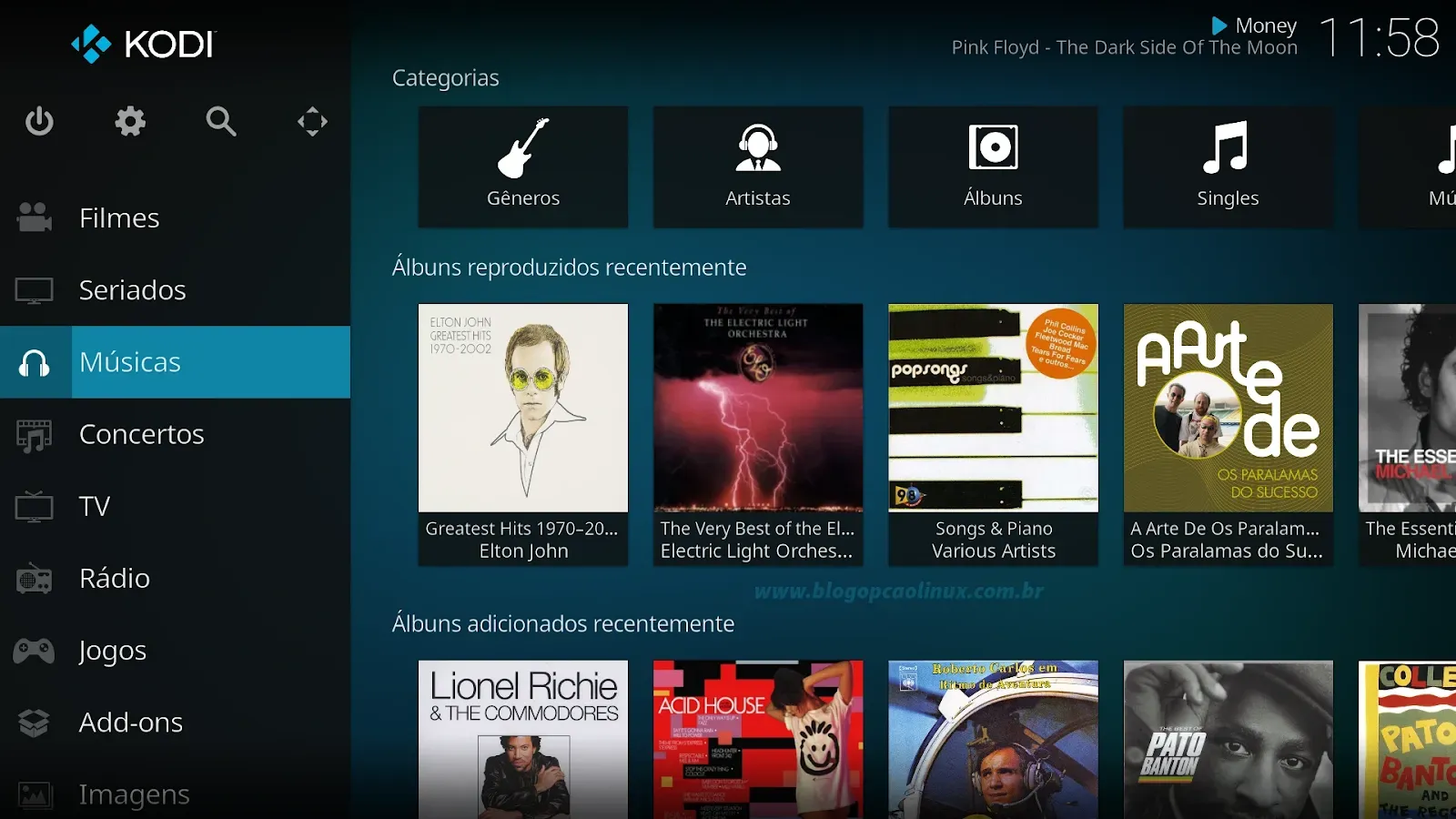The image size is (1456, 819).
Task: Click 'Álbuns reproduzidos recentemente' heading
Action: (x=570, y=268)
